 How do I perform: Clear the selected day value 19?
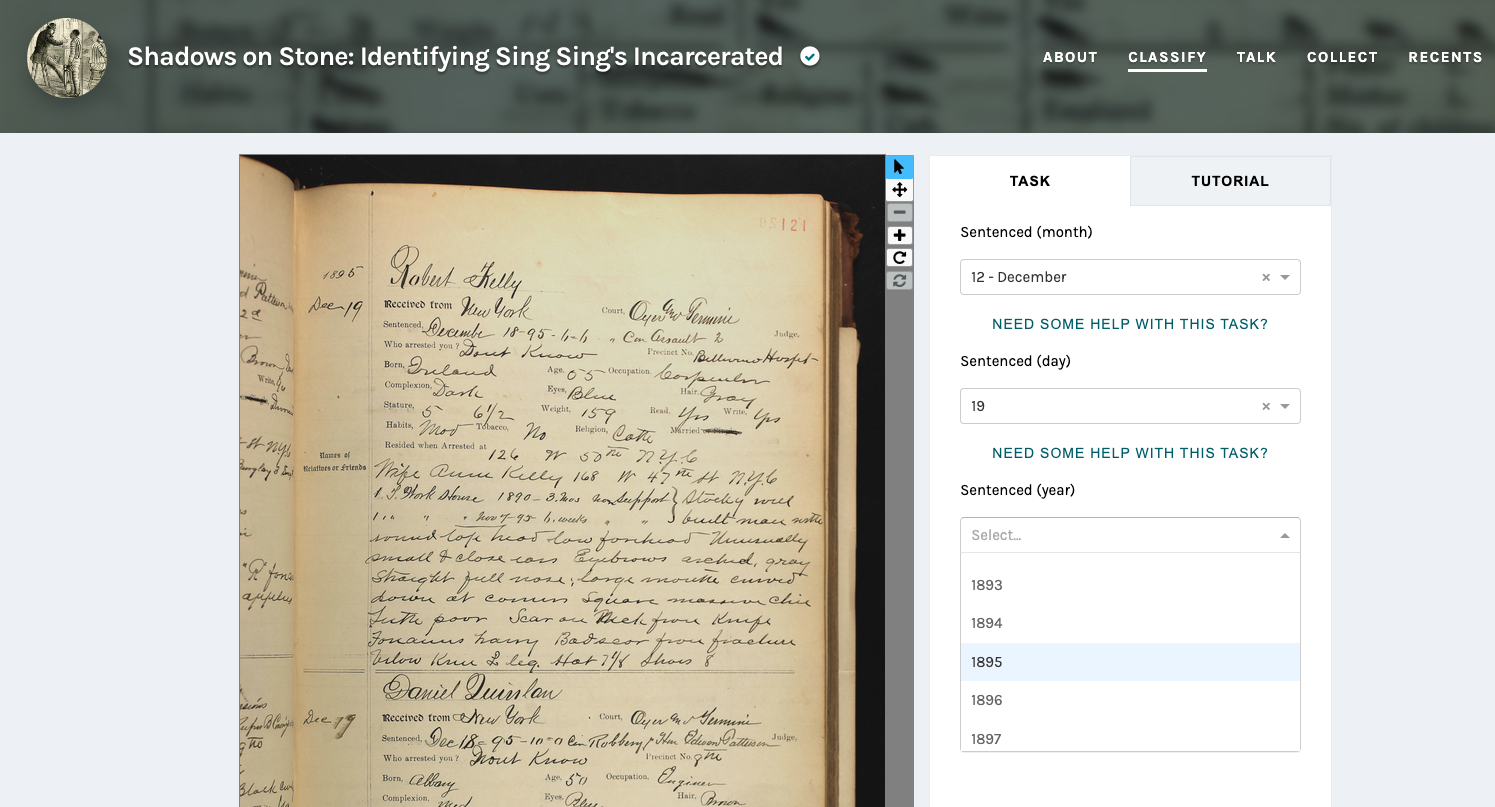coord(1265,407)
